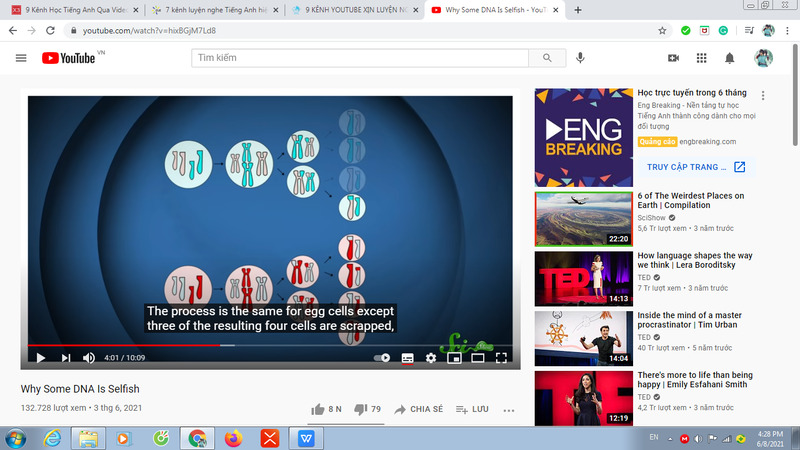Start voice search with microphone icon
This screenshot has width=800, height=450.
point(580,58)
